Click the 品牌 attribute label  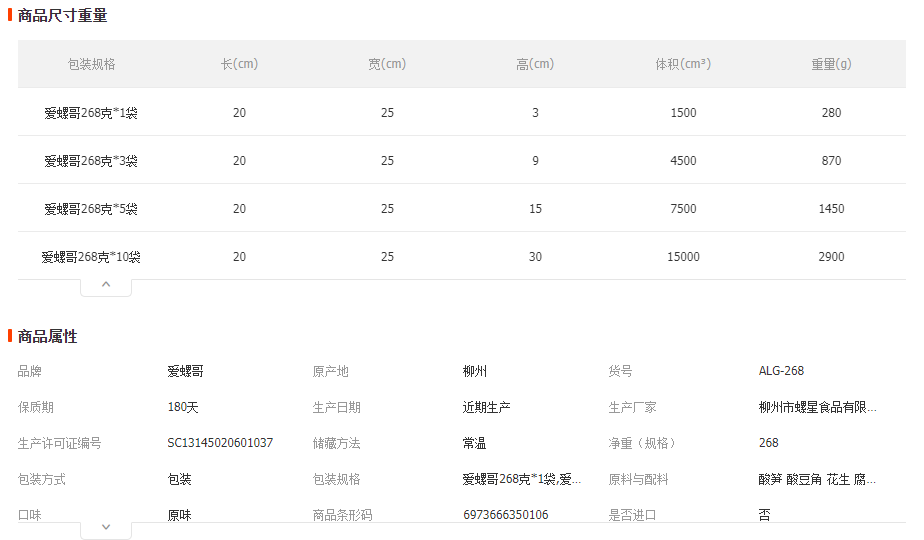(x=29, y=371)
